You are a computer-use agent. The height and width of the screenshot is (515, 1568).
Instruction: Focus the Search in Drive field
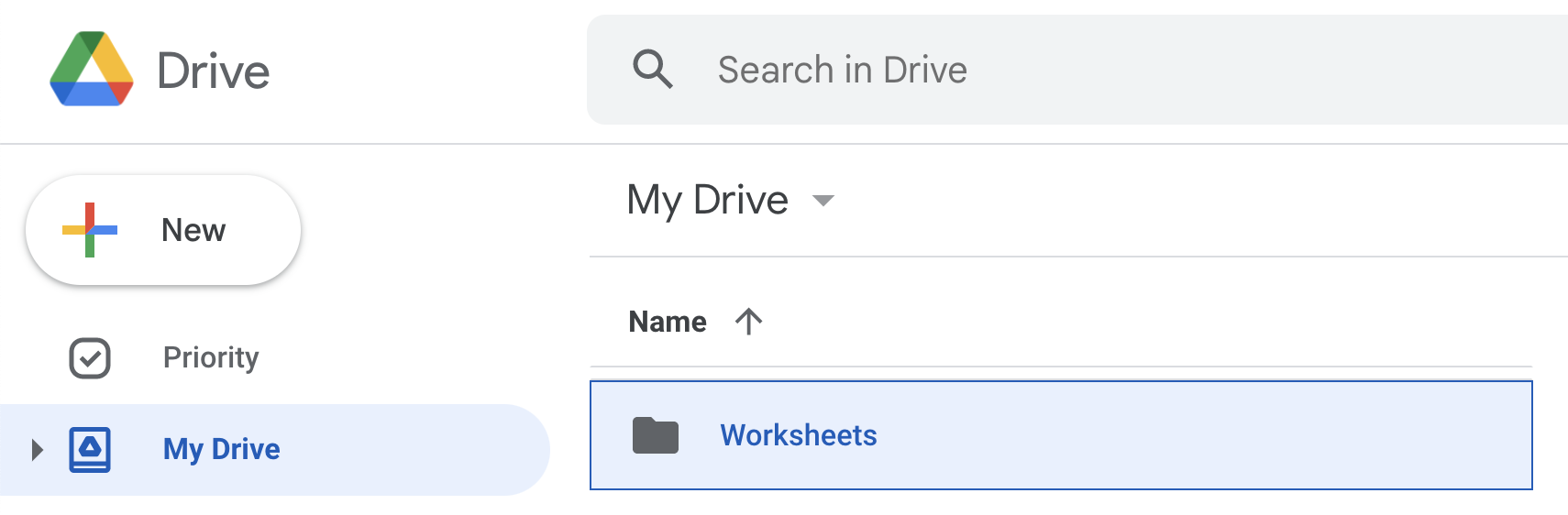coord(842,70)
